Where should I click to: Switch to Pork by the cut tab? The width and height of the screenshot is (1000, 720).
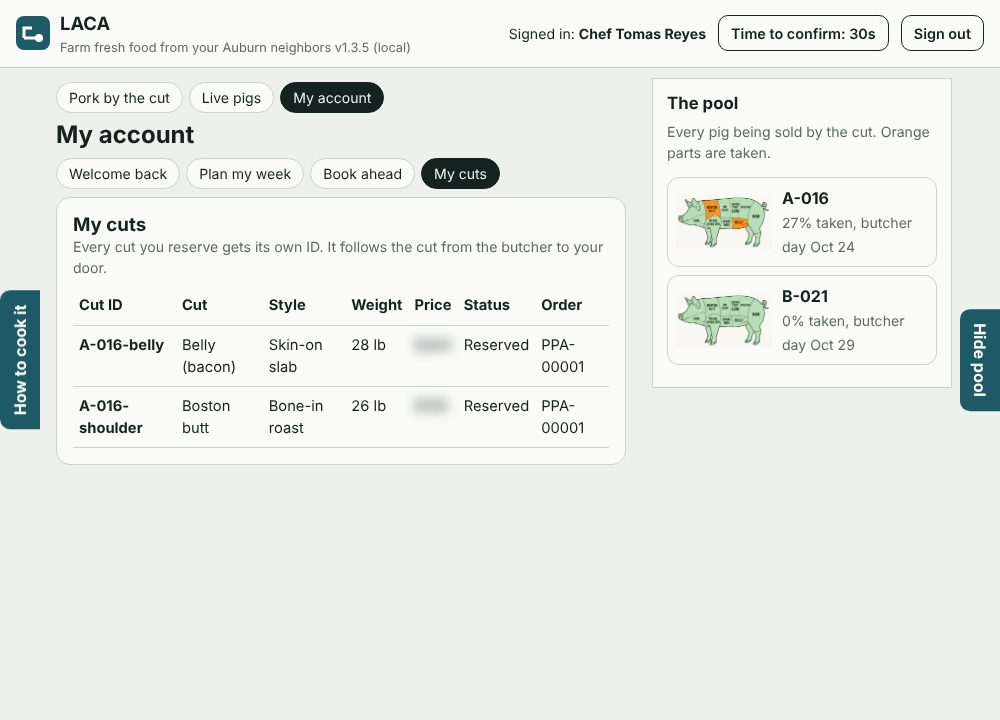119,98
